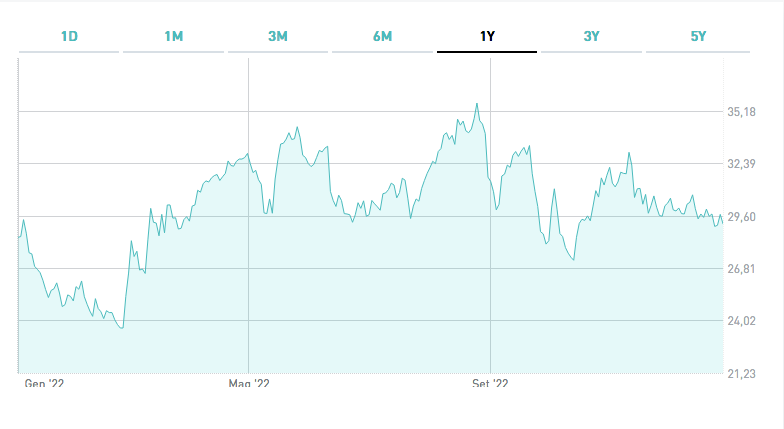Viewport: 784px width, 429px height.
Task: Click the 26,81 price axis label
Action: click(741, 269)
